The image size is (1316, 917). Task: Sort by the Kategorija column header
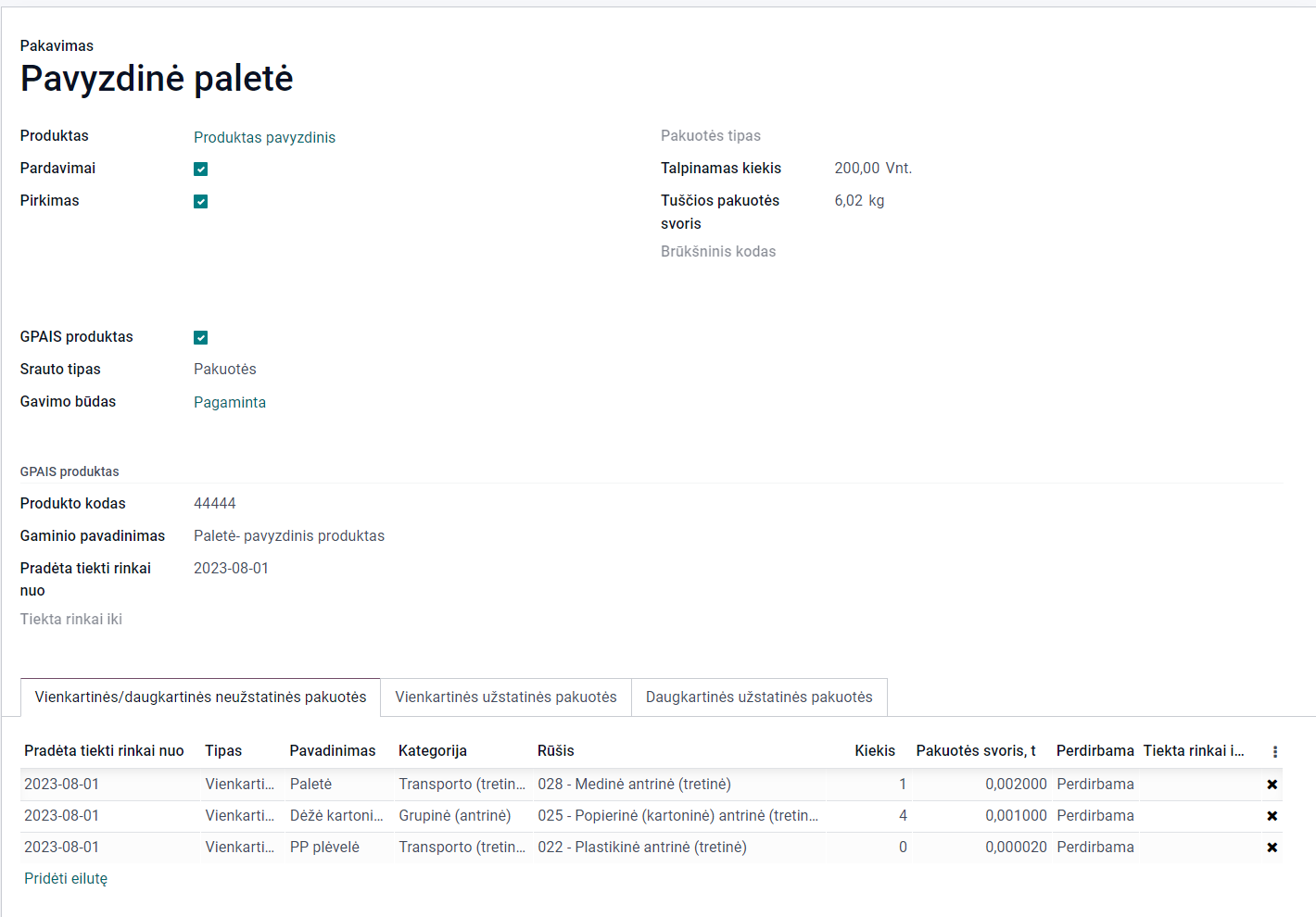433,750
